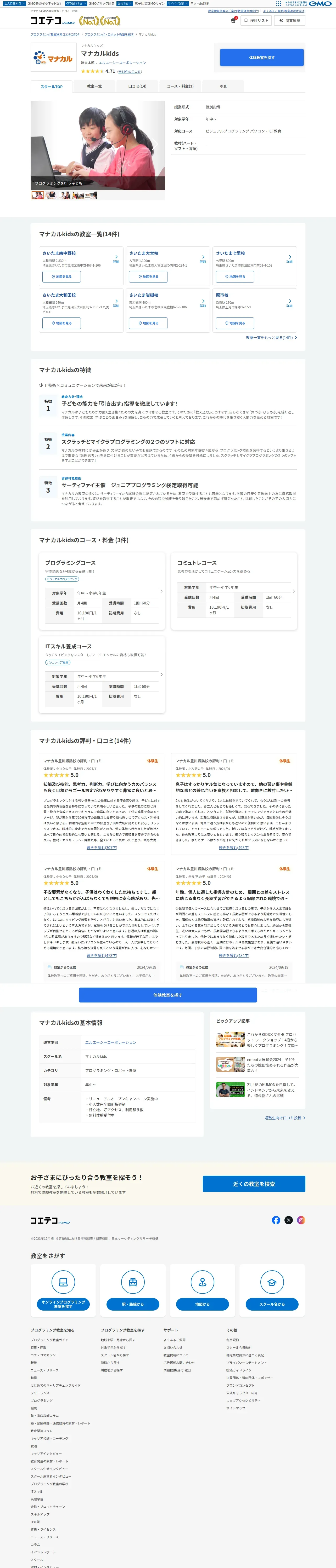Click the コエテコ footer logo
Screen dimensions: 336x1568
click(x=50, y=1220)
